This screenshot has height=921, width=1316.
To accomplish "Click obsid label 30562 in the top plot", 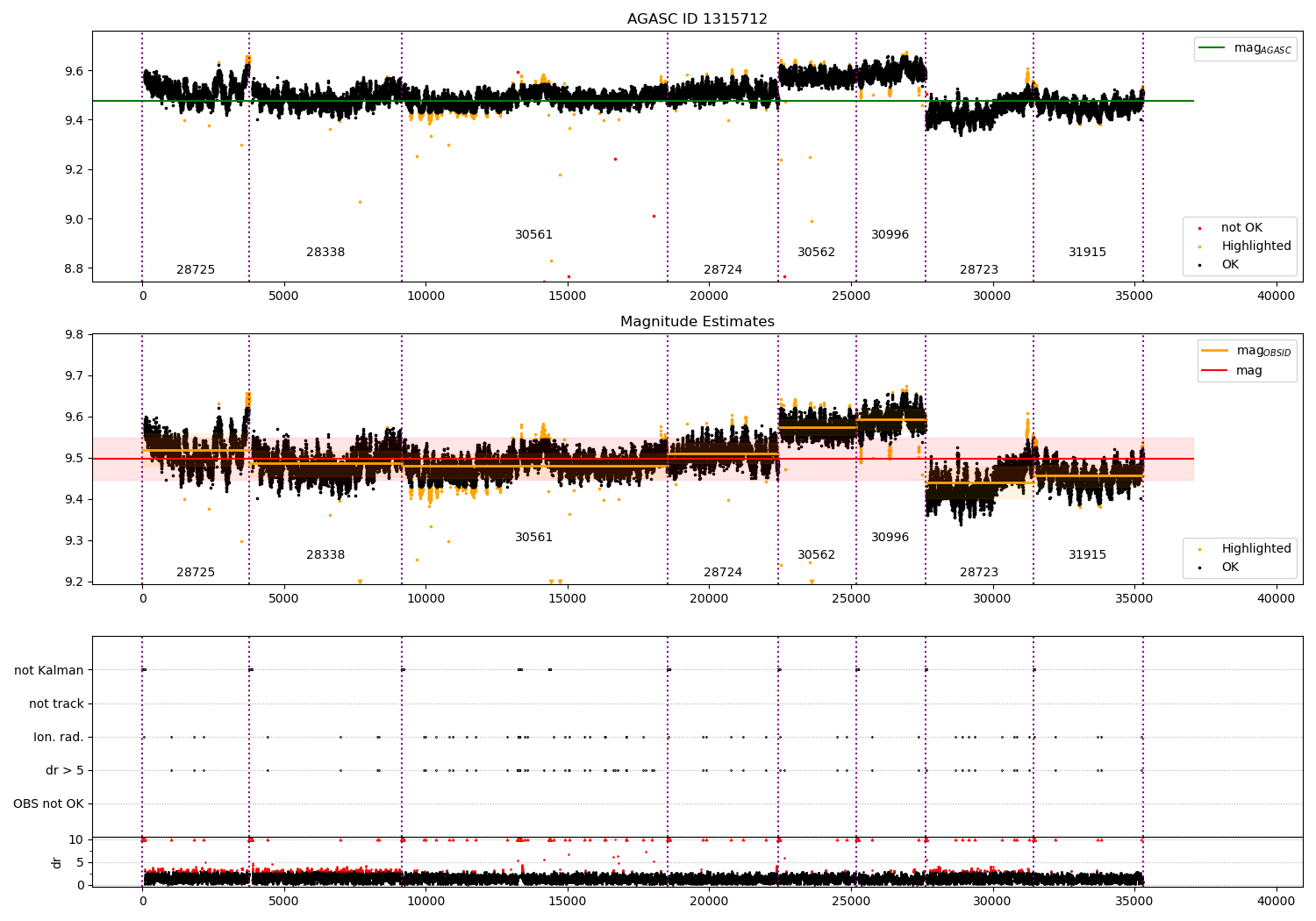I will coord(817,252).
